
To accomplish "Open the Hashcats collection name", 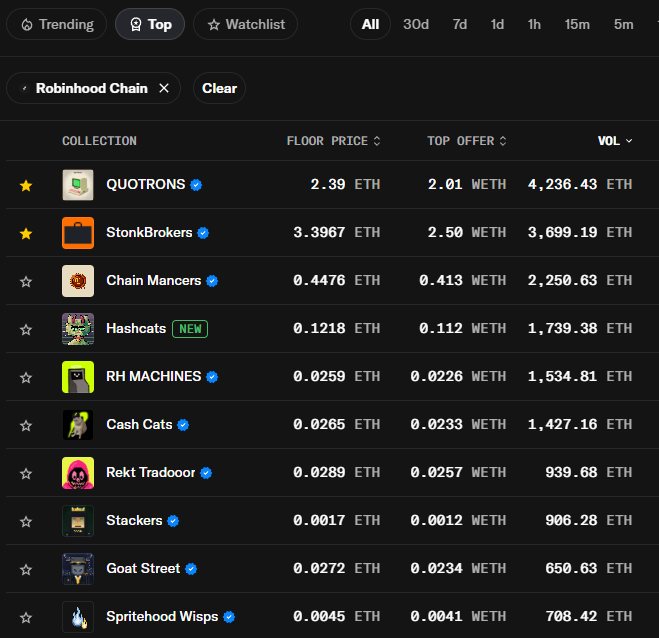I will tap(136, 328).
